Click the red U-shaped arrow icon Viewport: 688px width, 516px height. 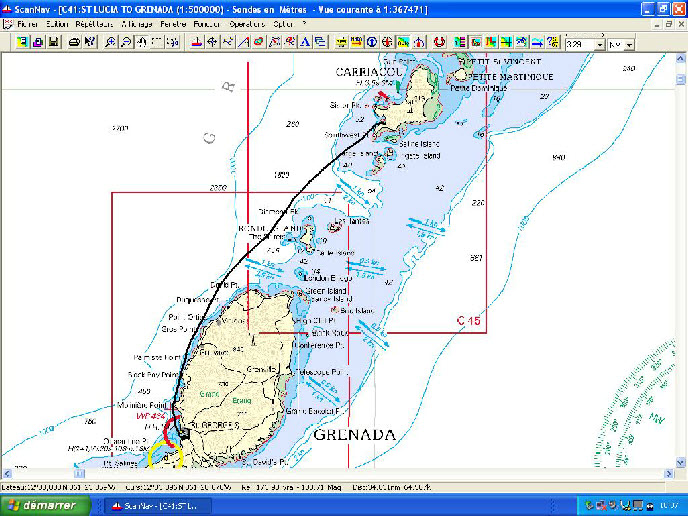(439, 42)
